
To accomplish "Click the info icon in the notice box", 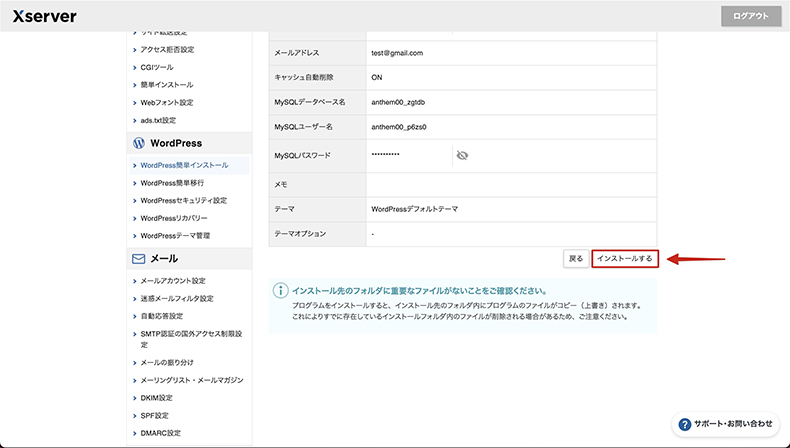I will [x=280, y=291].
